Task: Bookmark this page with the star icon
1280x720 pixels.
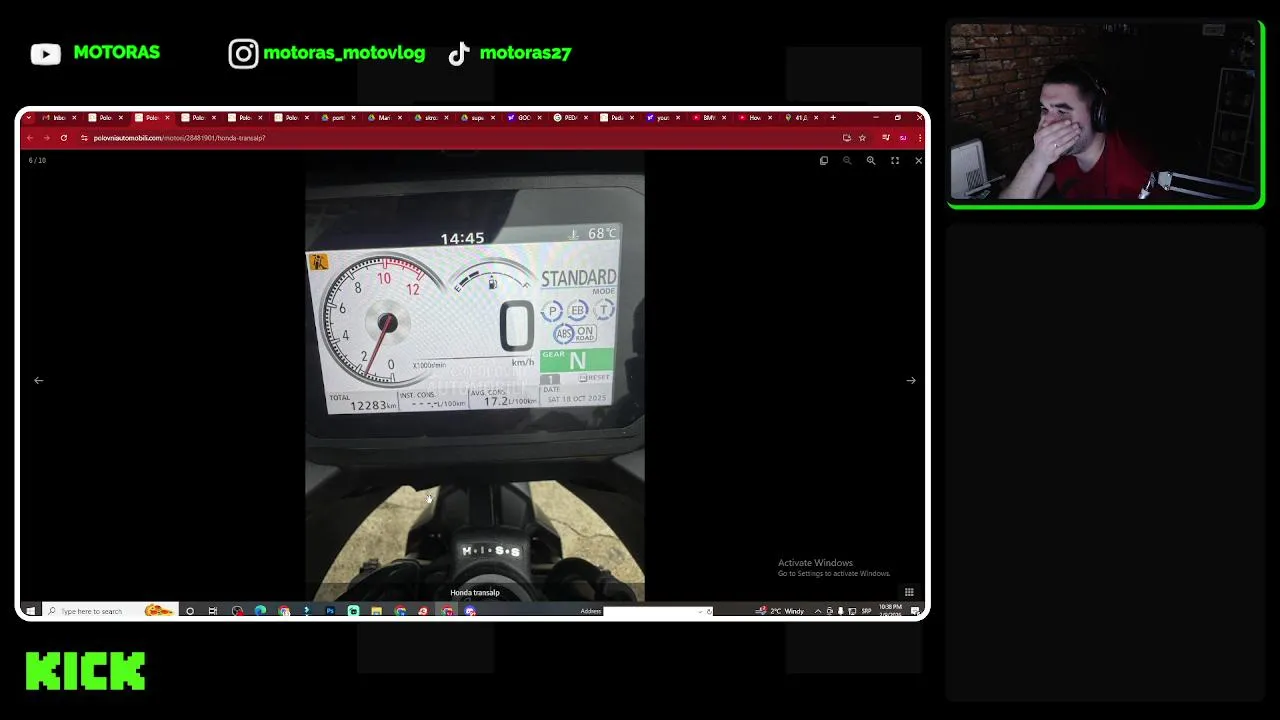Action: [x=862, y=138]
